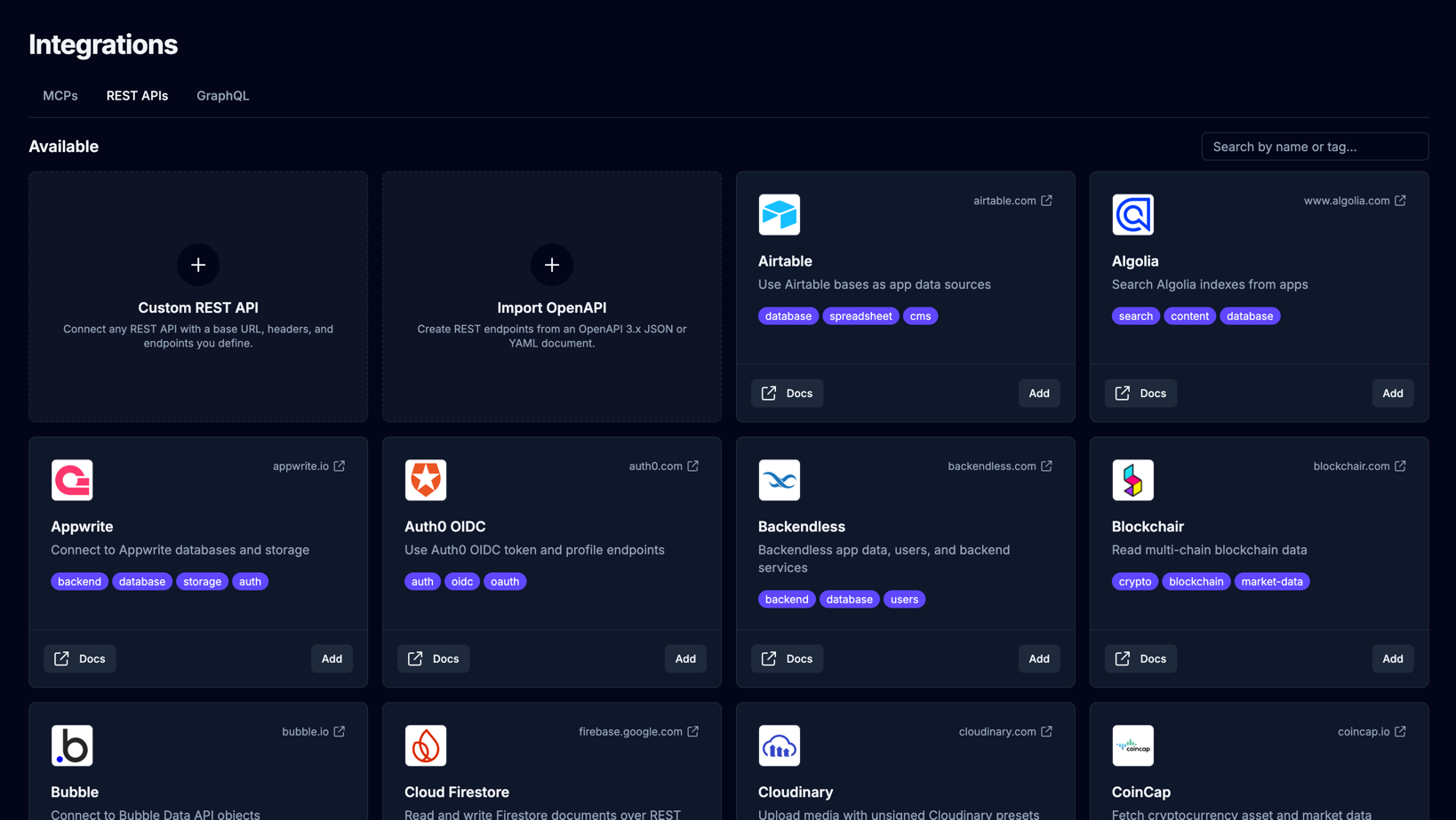Open Docs for Algolia

click(1140, 394)
